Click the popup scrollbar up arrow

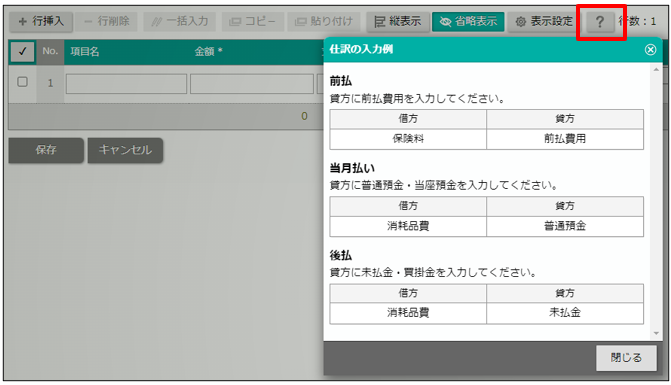(656, 69)
